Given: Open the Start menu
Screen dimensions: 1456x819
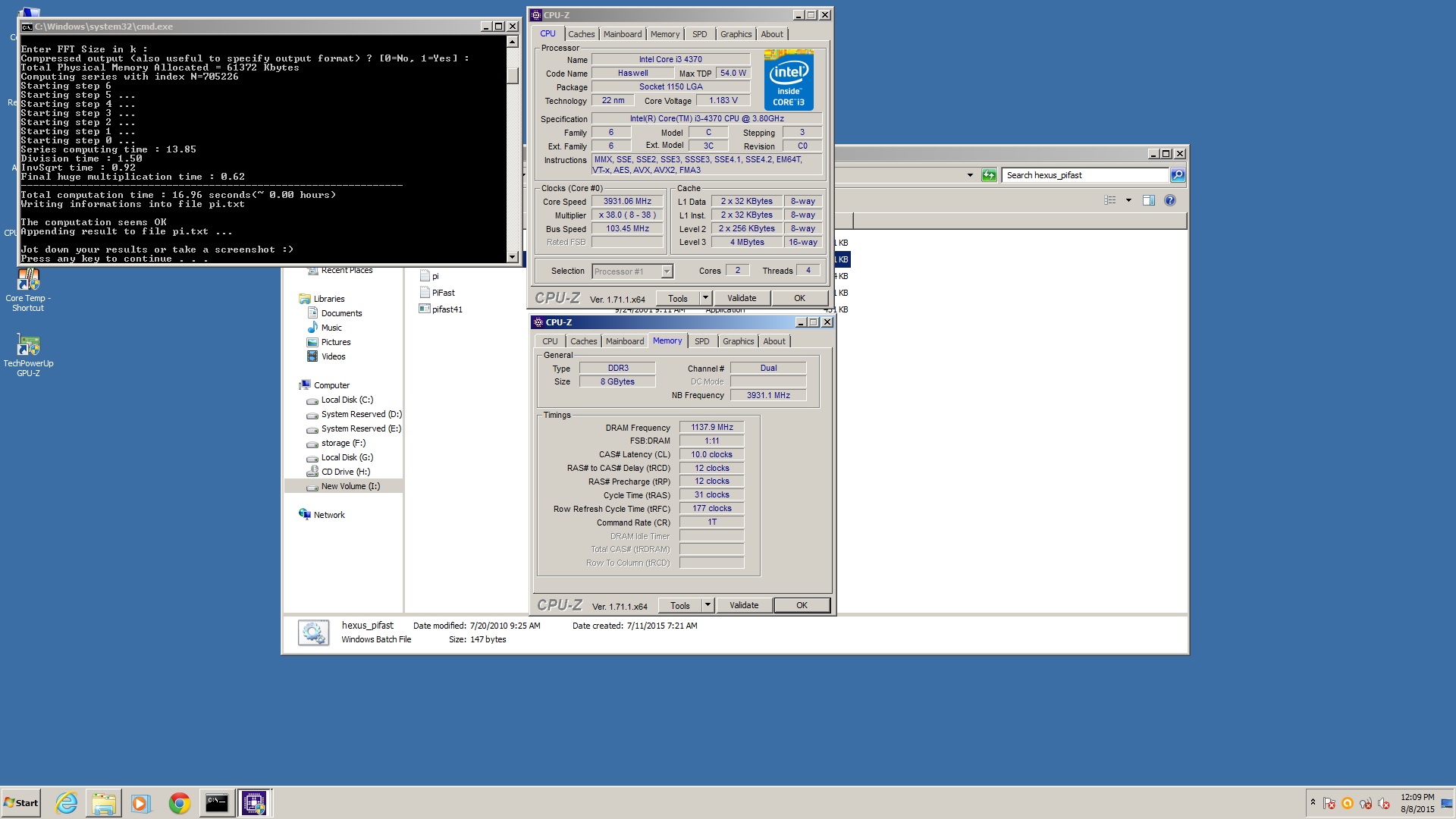Looking at the screenshot, I should pyautogui.click(x=21, y=803).
